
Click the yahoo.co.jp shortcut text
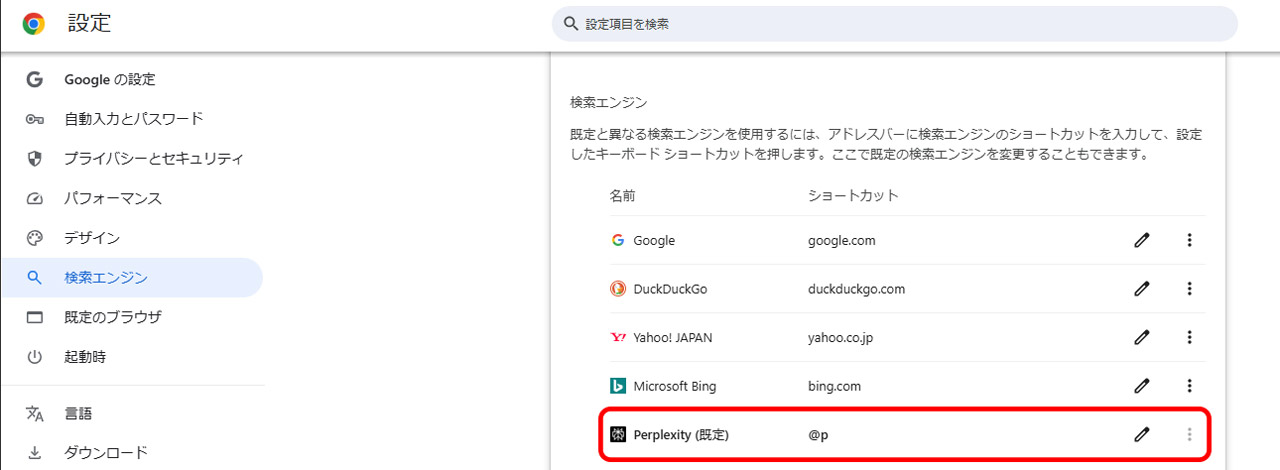click(x=841, y=338)
